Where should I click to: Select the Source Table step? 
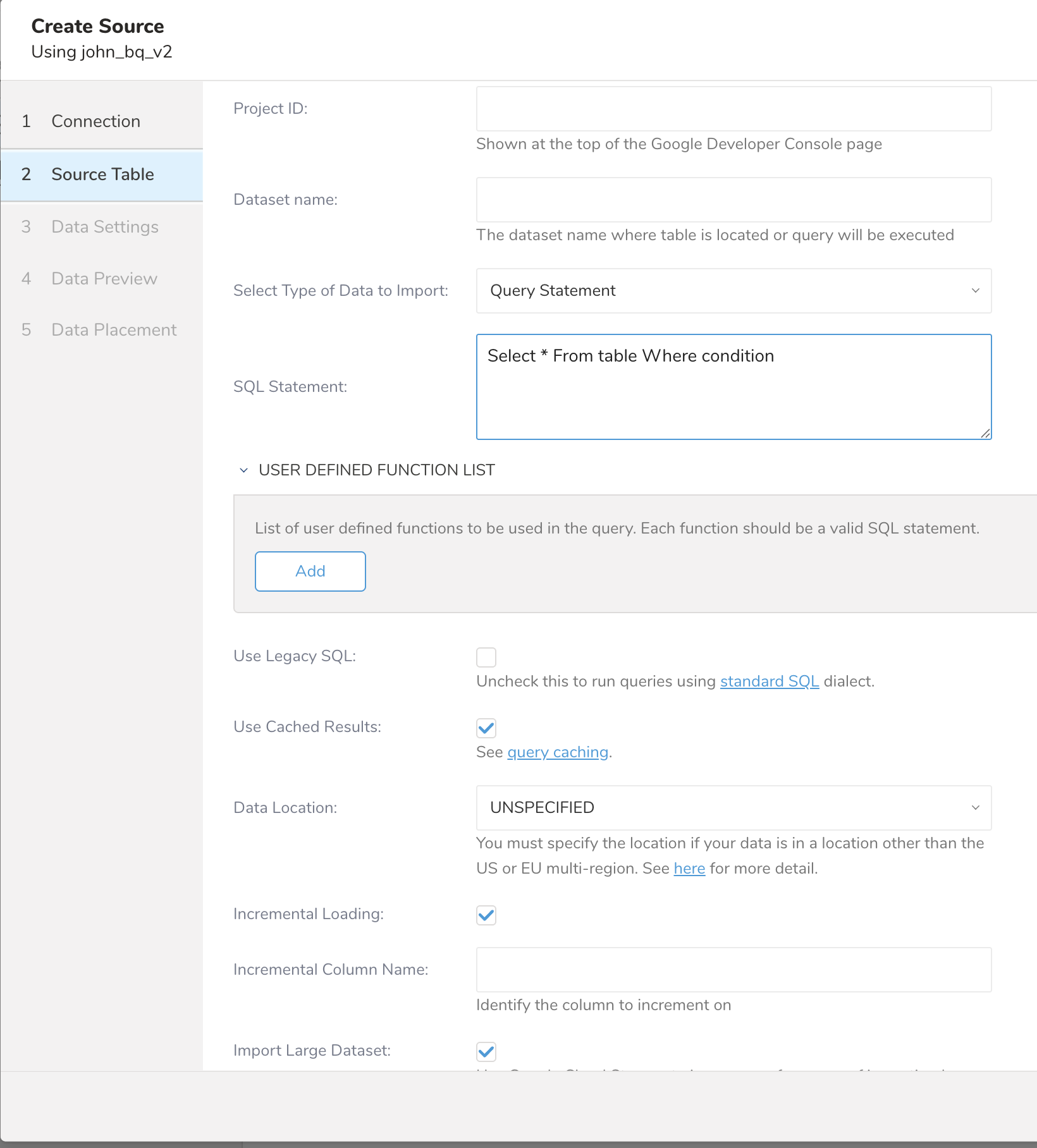(102, 174)
